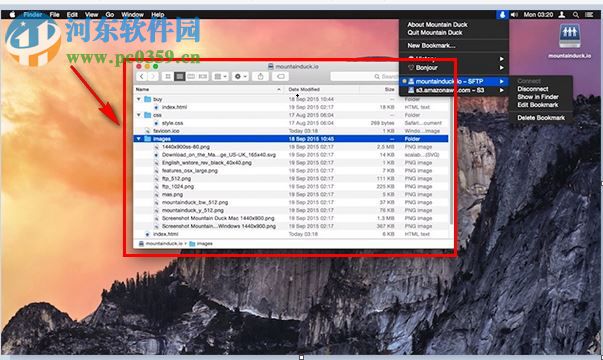This screenshot has height=360, width=603.
Task: Open the File menu
Action: pos(54,15)
